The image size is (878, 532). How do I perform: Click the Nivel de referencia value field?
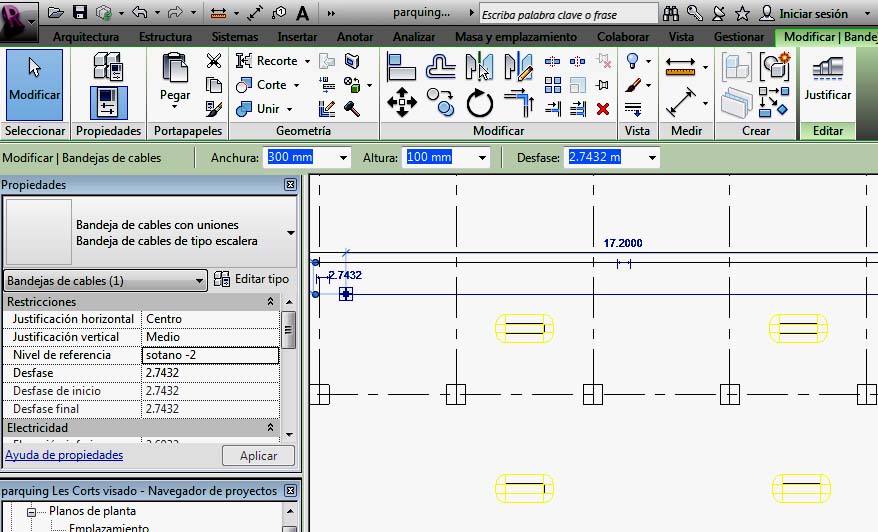tap(210, 355)
